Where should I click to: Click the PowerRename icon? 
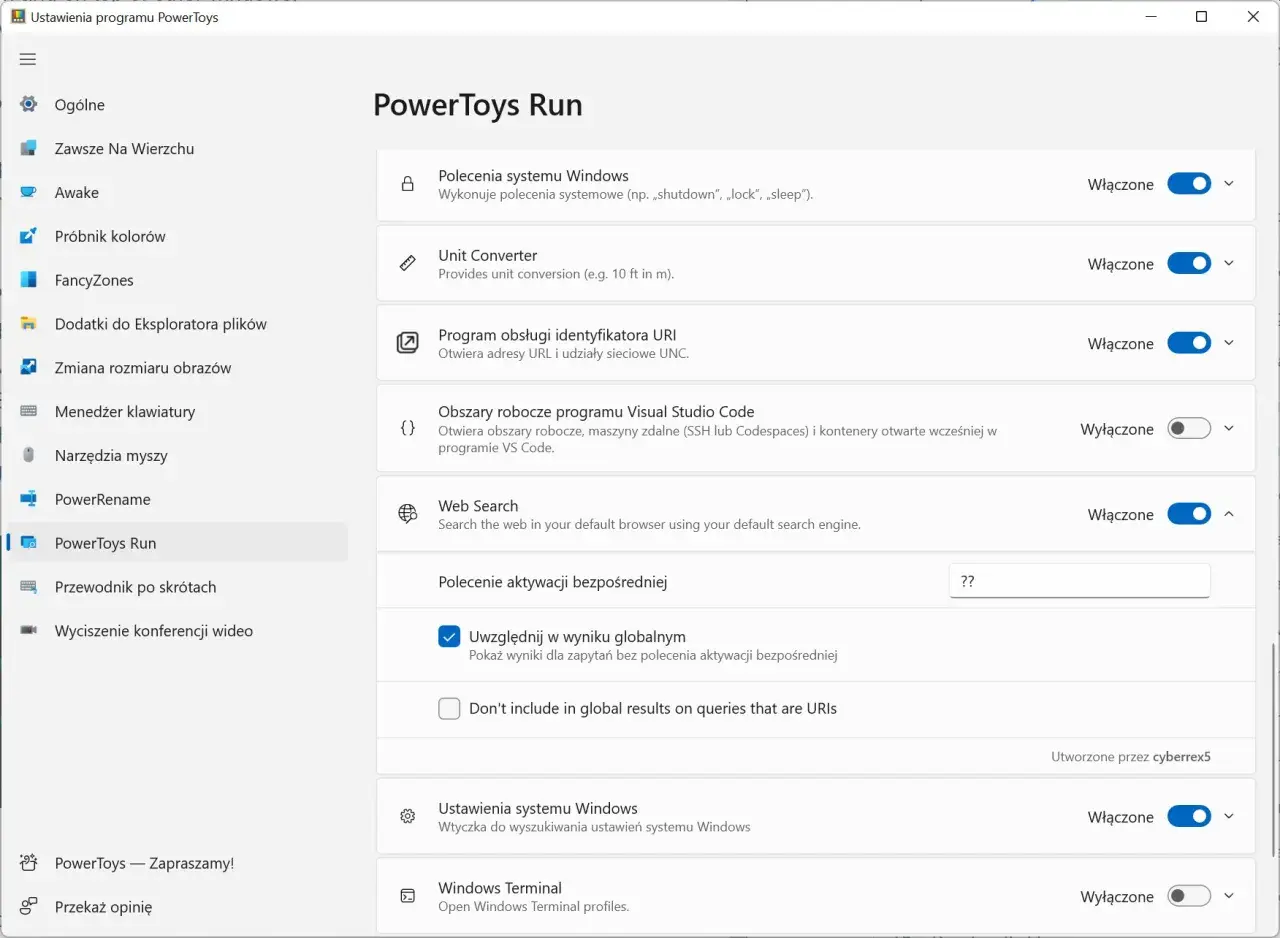coord(28,499)
